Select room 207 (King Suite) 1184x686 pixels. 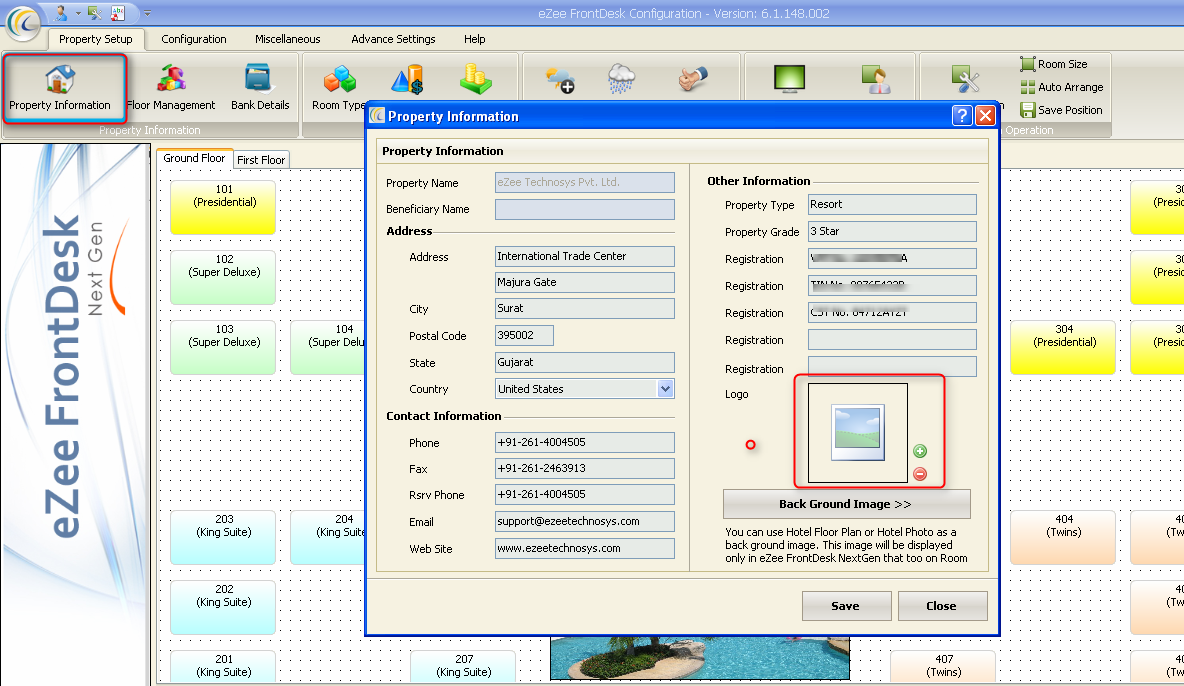point(464,668)
